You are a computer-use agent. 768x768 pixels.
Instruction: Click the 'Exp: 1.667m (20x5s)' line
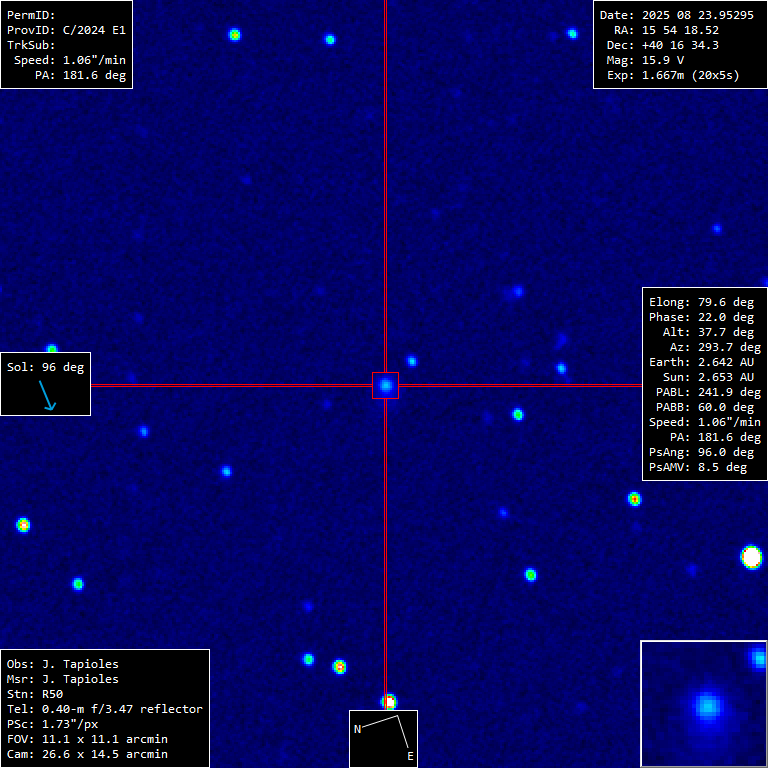(673, 75)
